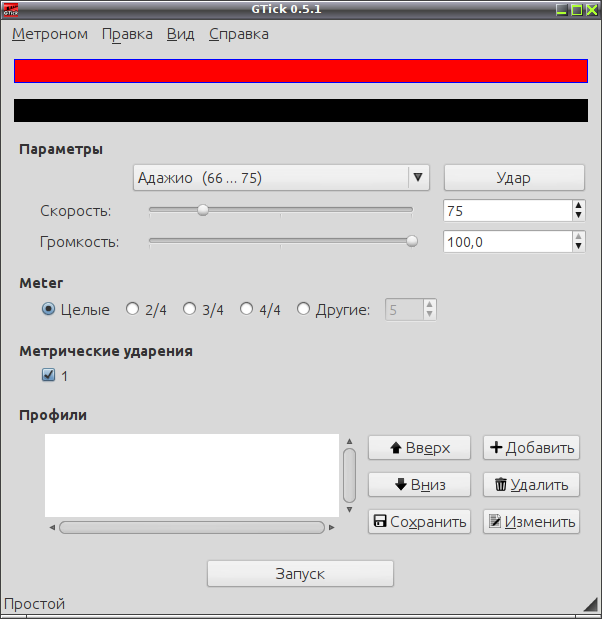Click the edit note icon on Изменить
Viewport: 602px width, 619px height.
click(495, 521)
